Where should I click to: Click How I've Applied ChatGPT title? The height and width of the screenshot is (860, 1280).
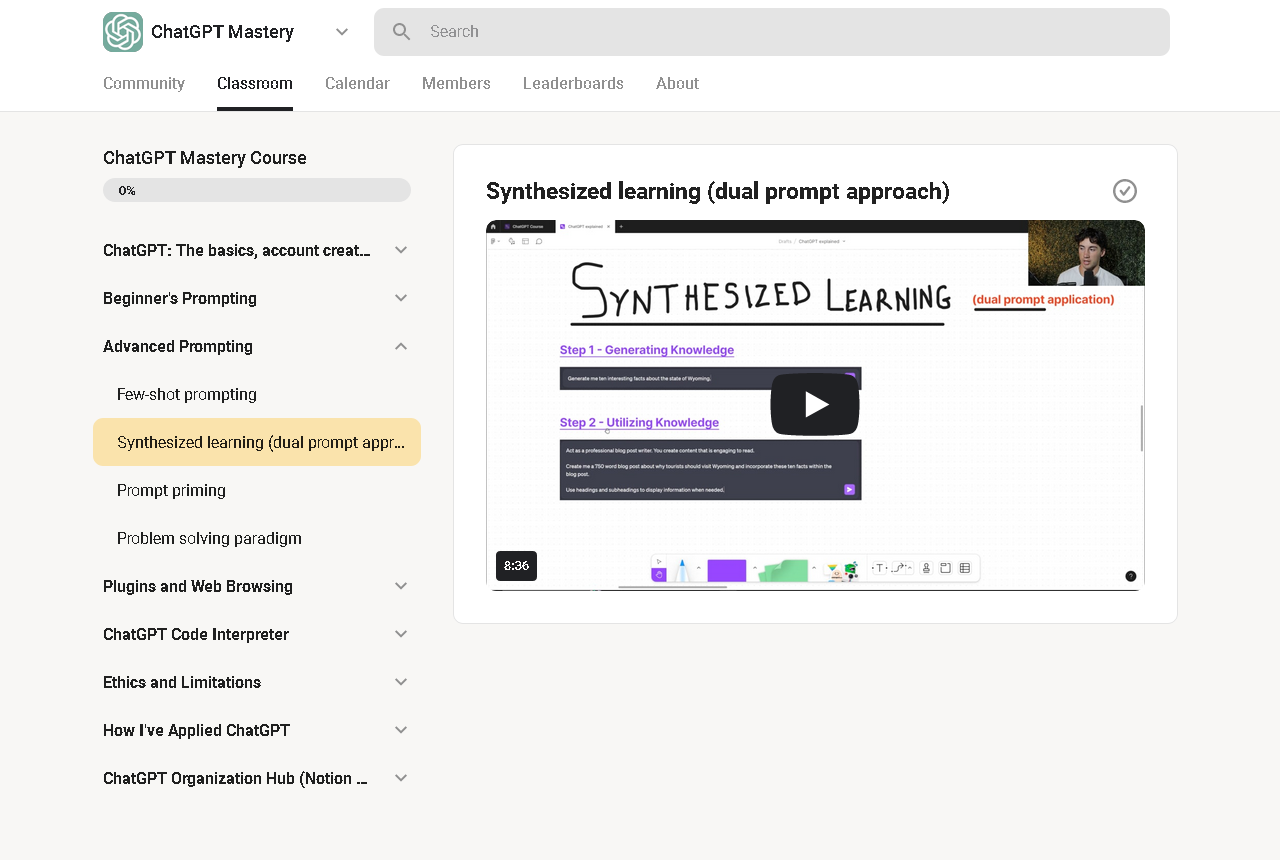point(197,730)
